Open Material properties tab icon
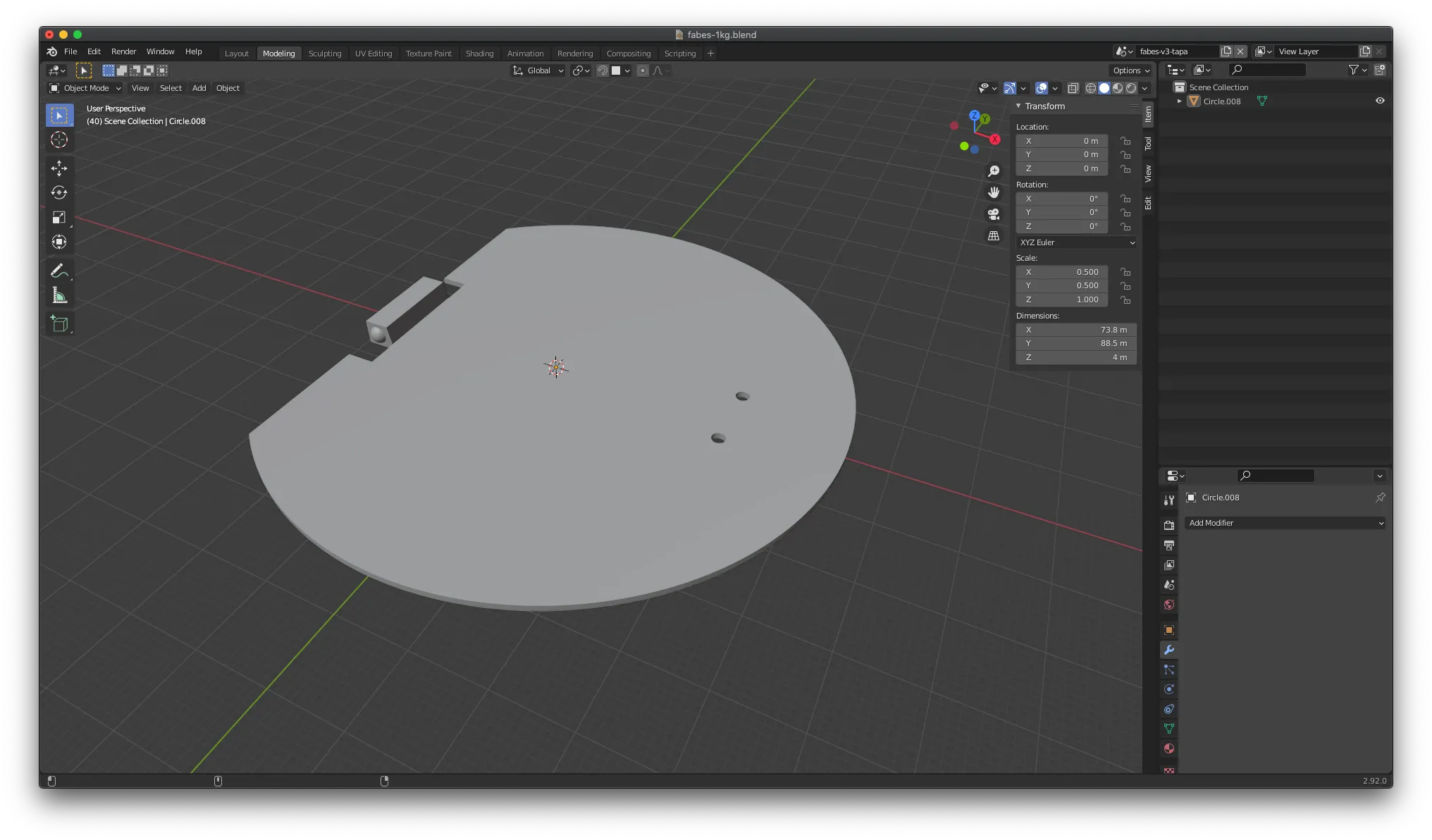Screen dimensions: 1432x840 click(x=1169, y=748)
